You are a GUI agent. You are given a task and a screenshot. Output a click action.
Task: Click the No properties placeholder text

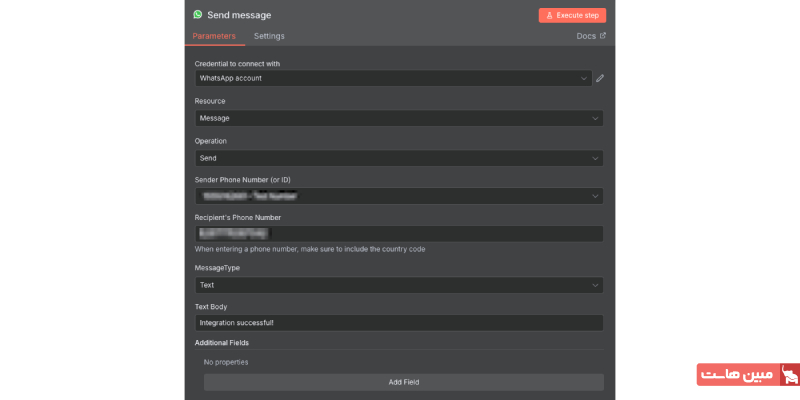pos(226,362)
